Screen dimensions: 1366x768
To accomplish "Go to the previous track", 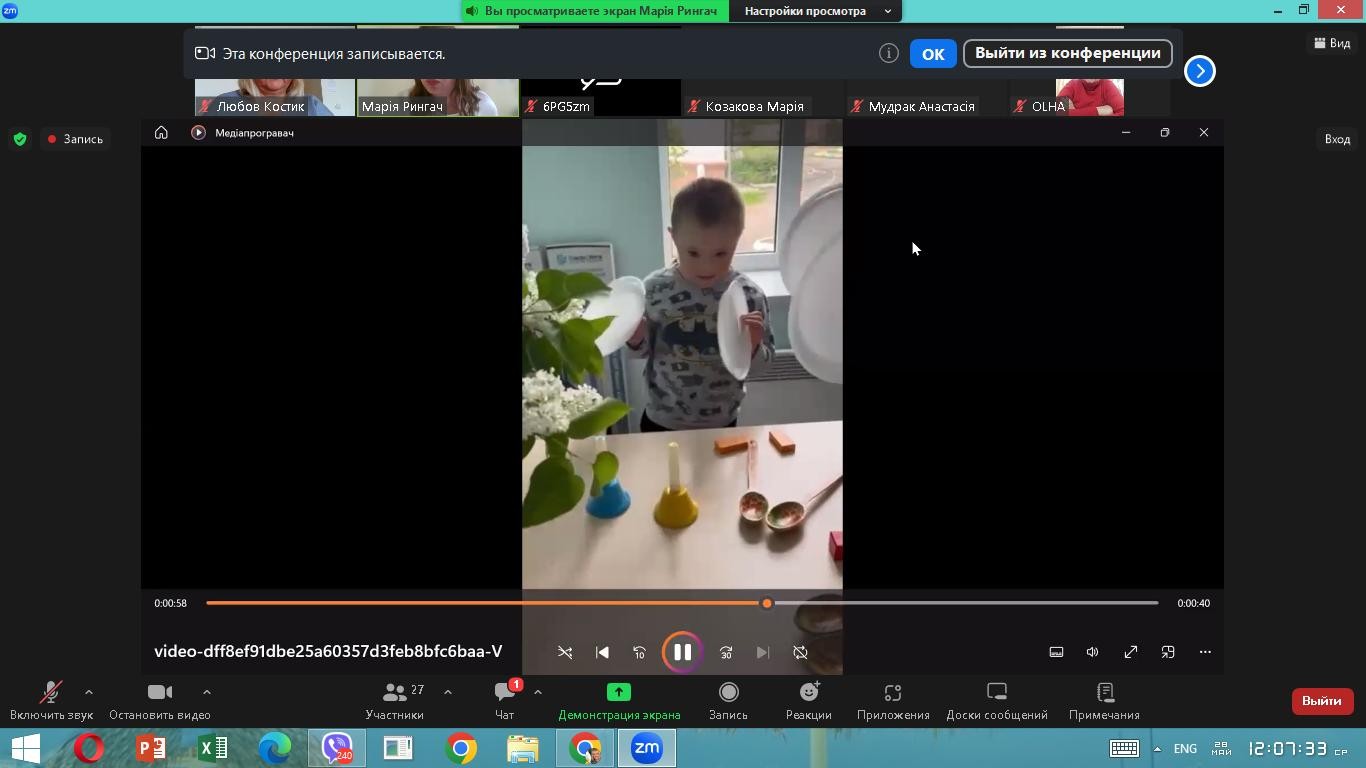I will [602, 652].
